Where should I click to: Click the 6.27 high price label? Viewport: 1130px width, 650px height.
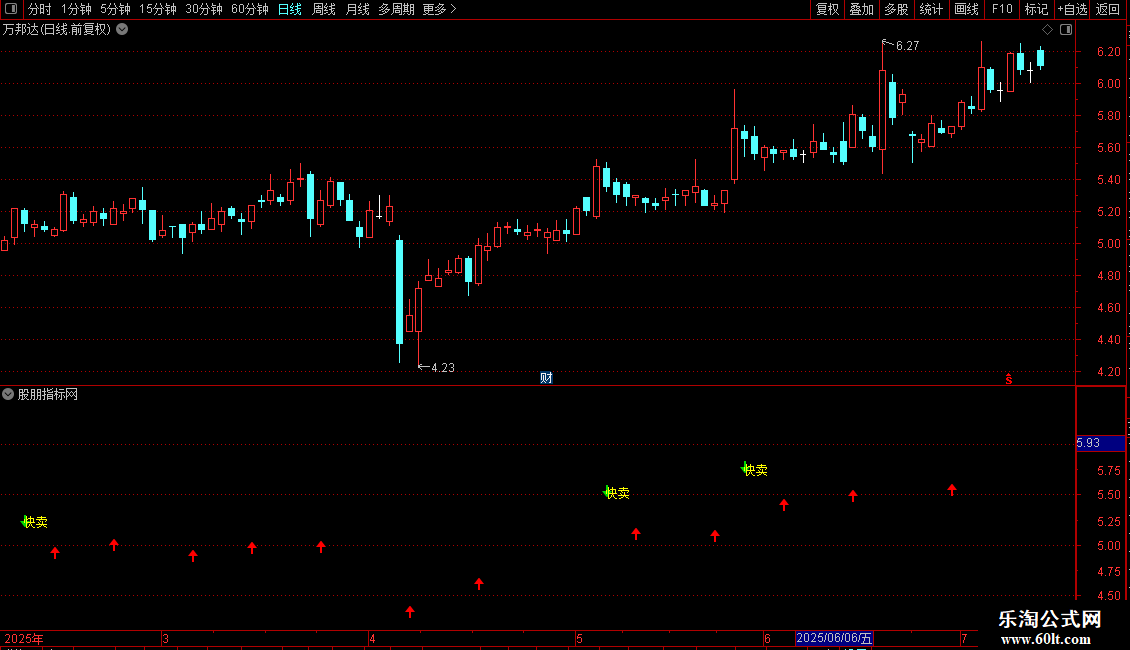tap(907, 46)
